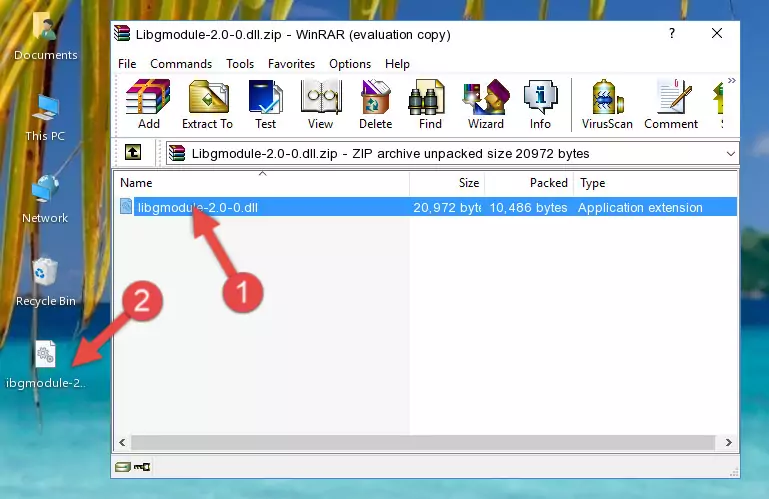Click the libgmodule-2.0-0.dll file icon in list

click(126, 207)
